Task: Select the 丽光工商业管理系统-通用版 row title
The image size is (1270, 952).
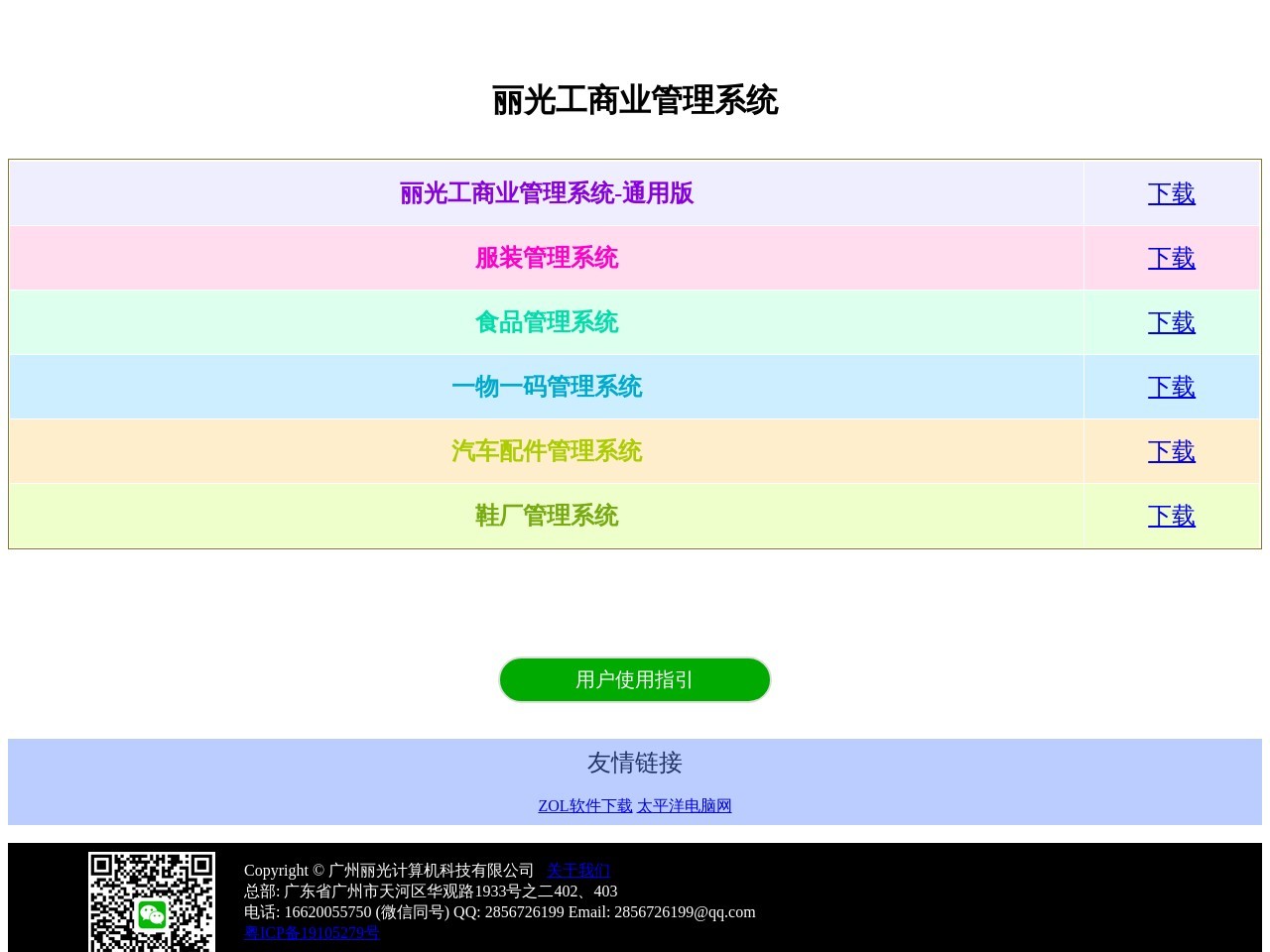Action: [547, 193]
